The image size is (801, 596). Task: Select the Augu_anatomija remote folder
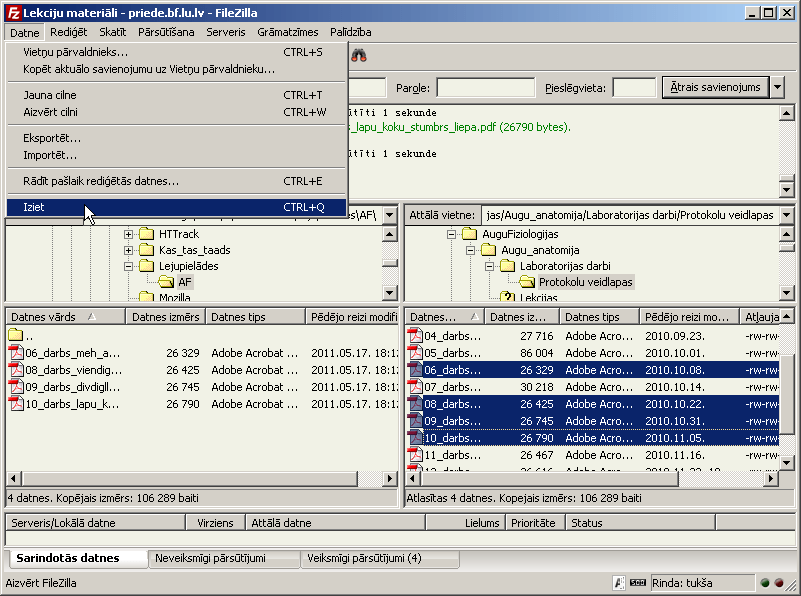point(540,250)
